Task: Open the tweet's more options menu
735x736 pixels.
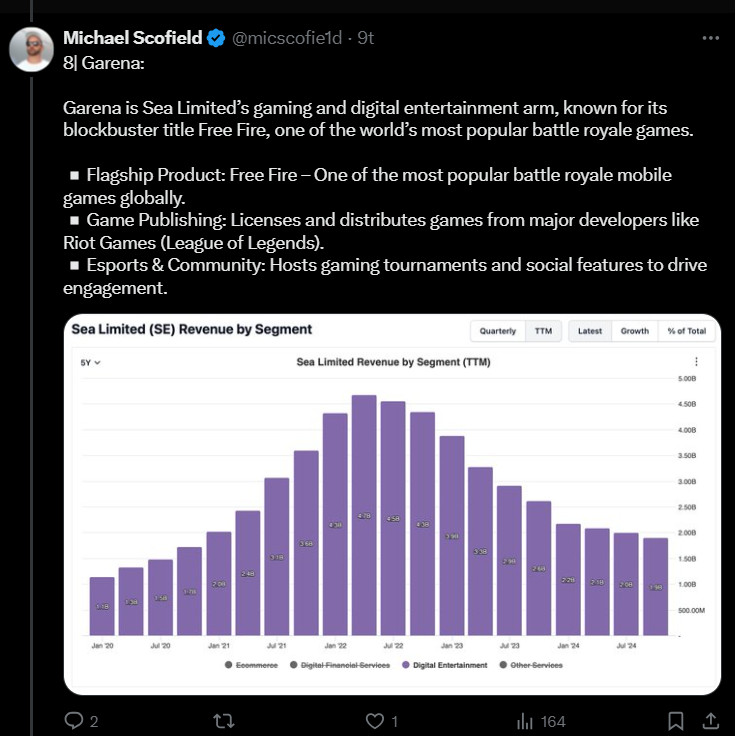Action: (710, 38)
